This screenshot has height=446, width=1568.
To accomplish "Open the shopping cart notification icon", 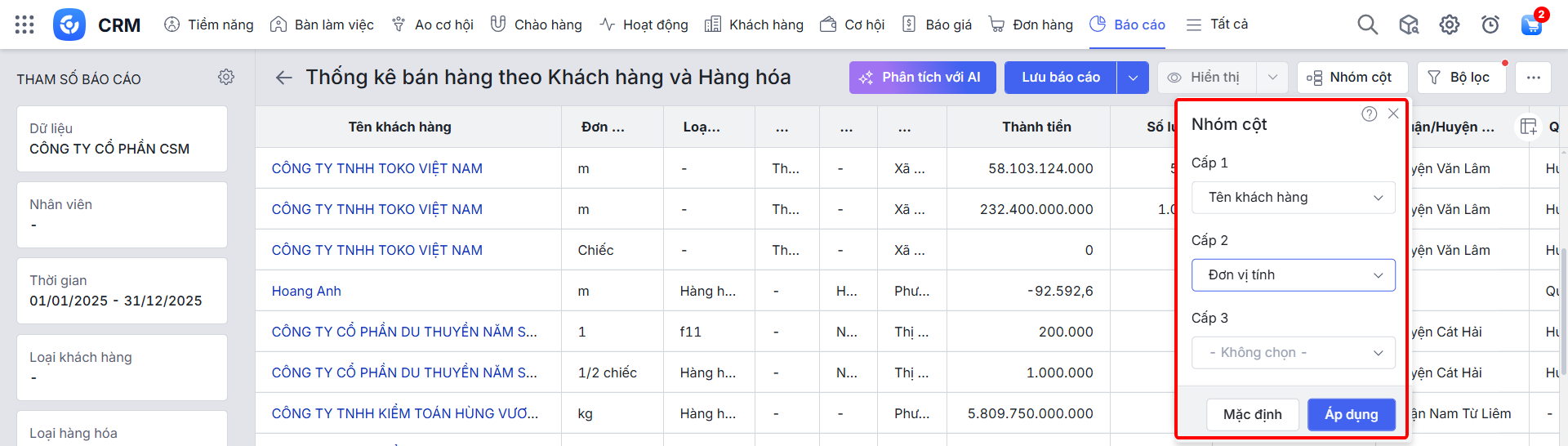I will pos(1531,25).
